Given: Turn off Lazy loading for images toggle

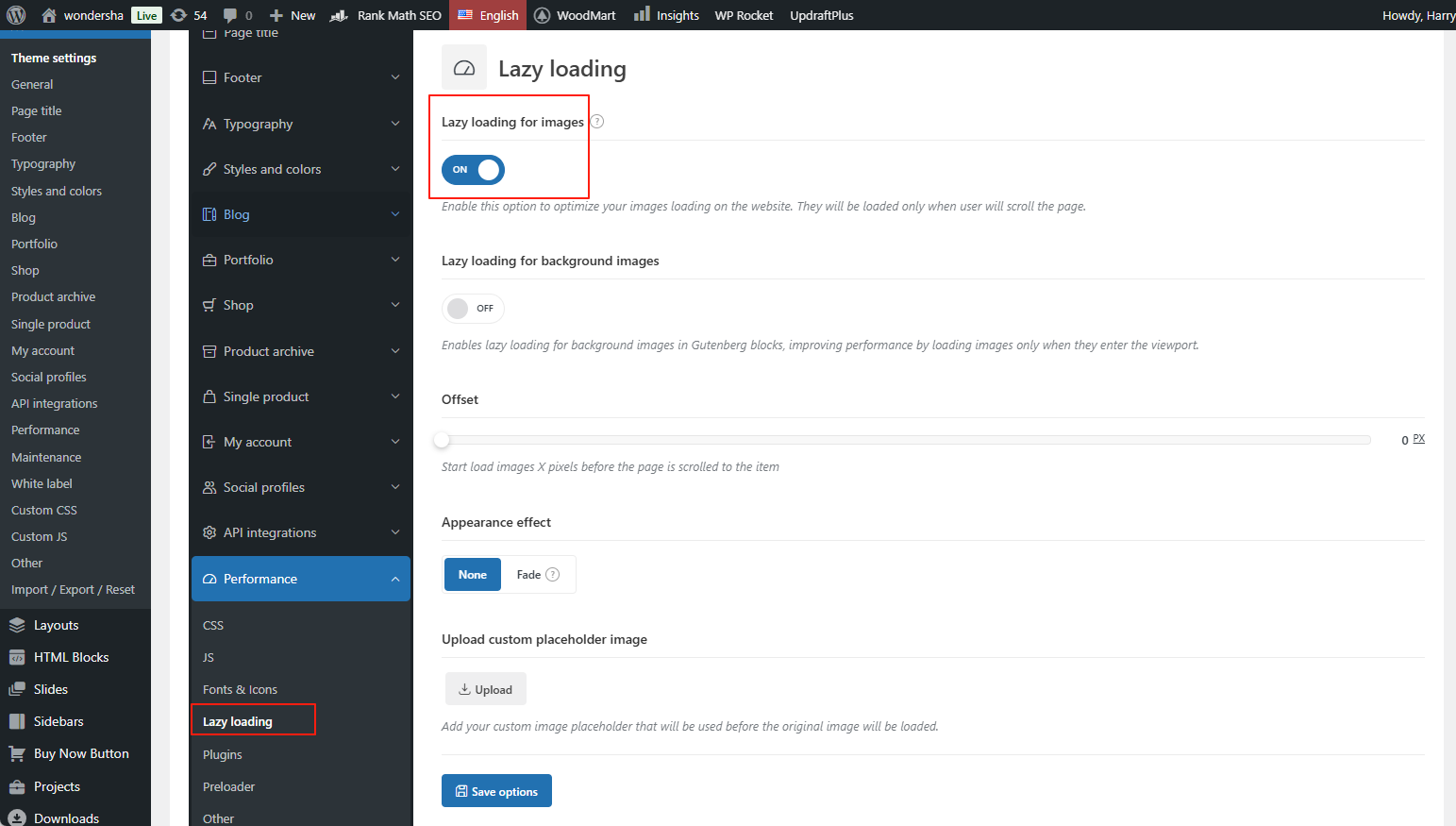Looking at the screenshot, I should (x=473, y=170).
